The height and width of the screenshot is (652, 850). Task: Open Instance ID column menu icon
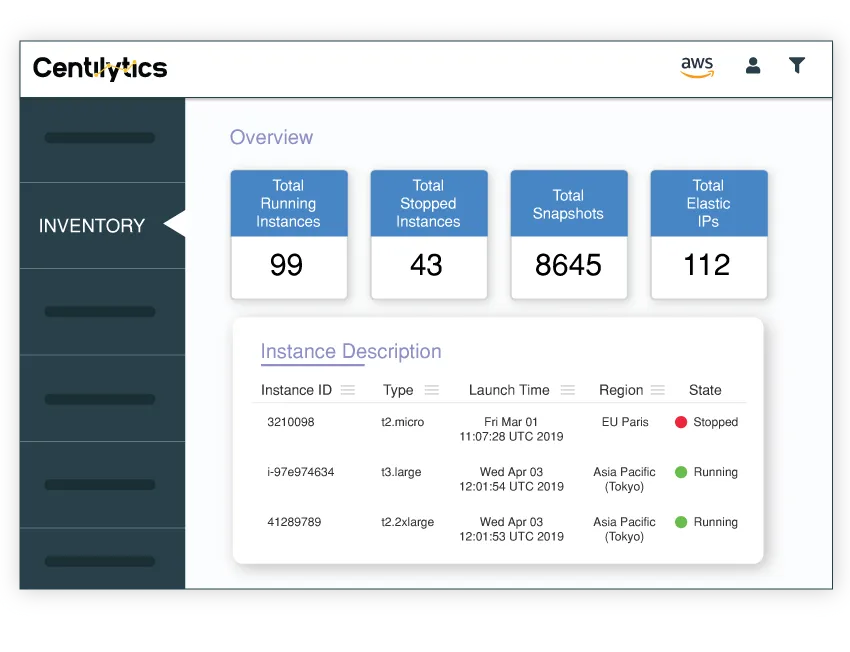pos(347,390)
